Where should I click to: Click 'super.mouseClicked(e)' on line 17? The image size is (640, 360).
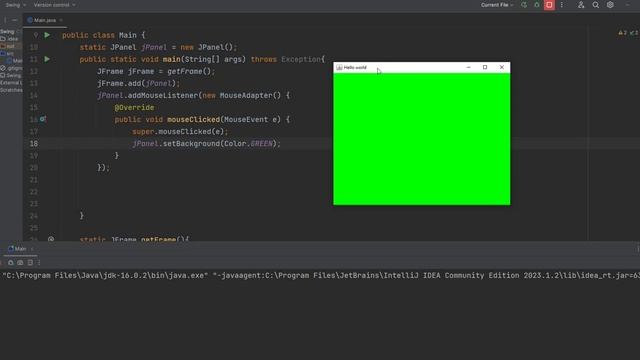pos(178,132)
